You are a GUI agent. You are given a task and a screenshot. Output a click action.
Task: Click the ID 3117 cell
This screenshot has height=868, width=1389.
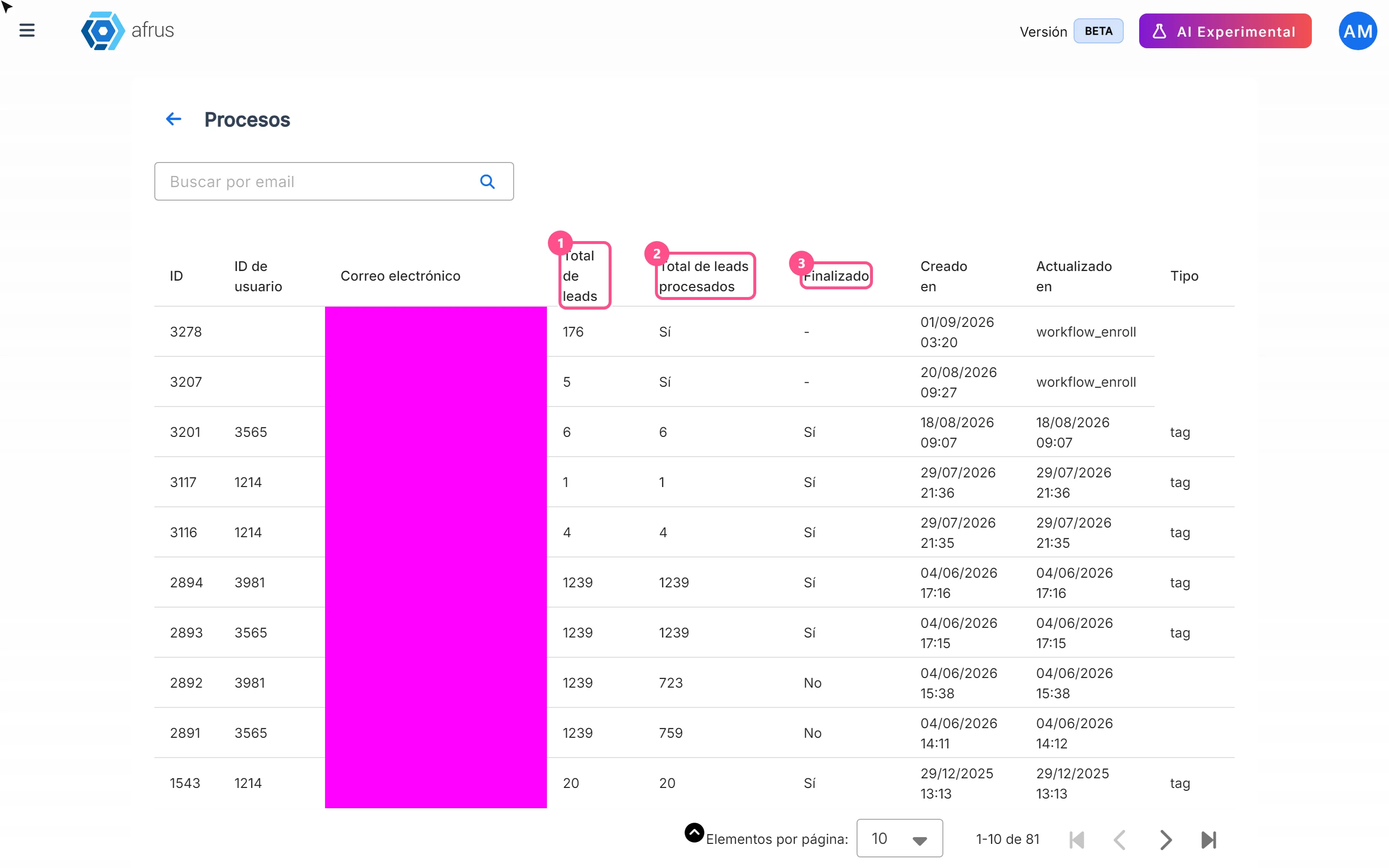[x=183, y=482]
